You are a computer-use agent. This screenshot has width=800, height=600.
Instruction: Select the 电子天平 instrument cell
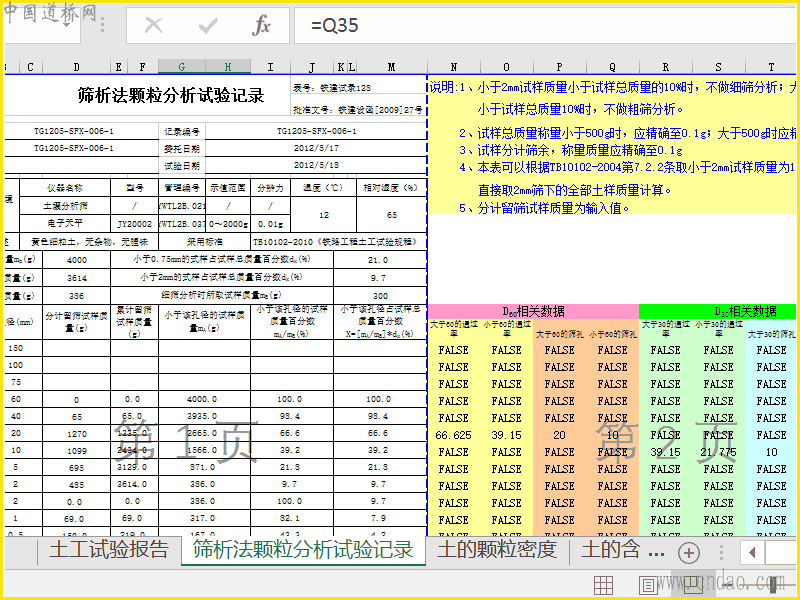[65, 223]
